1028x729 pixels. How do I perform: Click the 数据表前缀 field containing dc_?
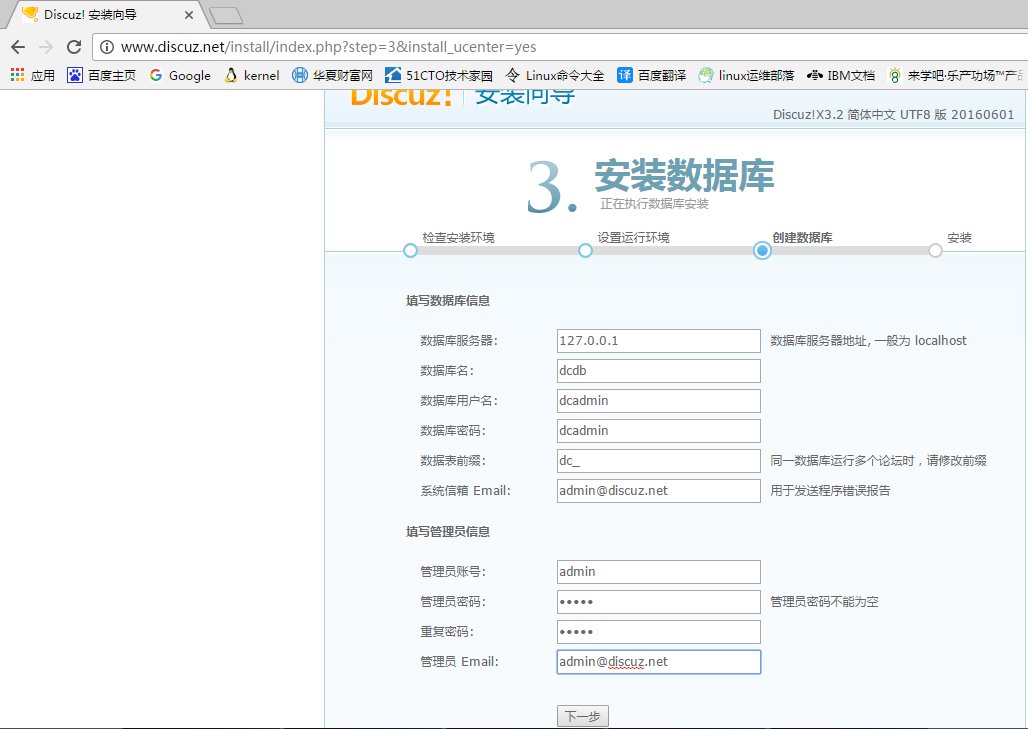(659, 461)
